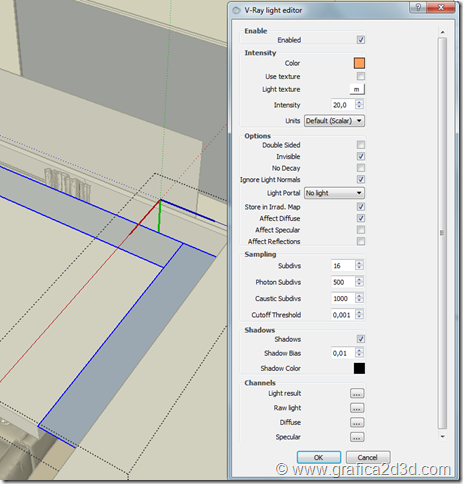Click the Intensity value field
This screenshot has height=484, width=463.
(x=343, y=105)
